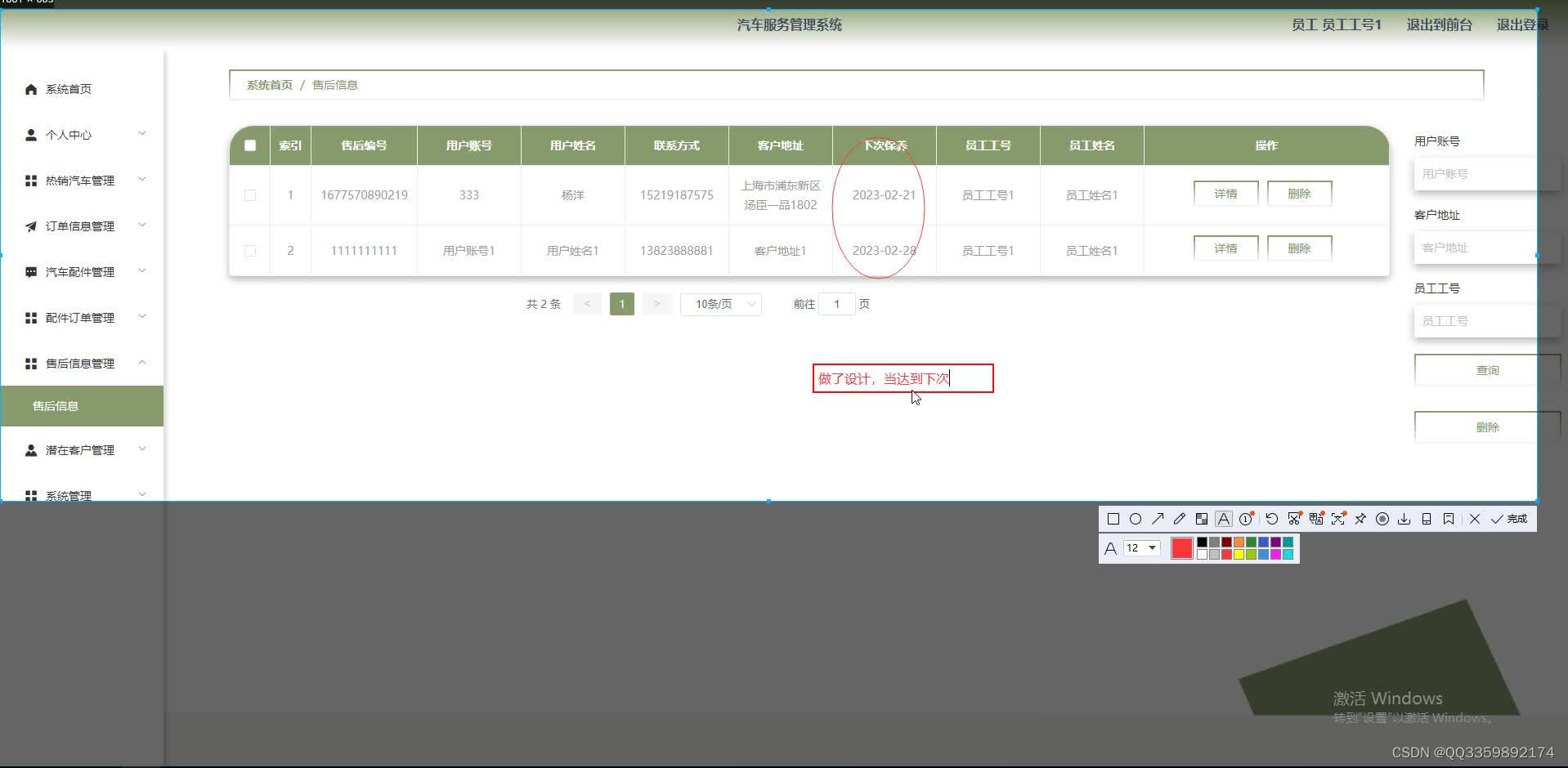
Task: Select the 售后信息 submenu item
Action: pos(82,406)
